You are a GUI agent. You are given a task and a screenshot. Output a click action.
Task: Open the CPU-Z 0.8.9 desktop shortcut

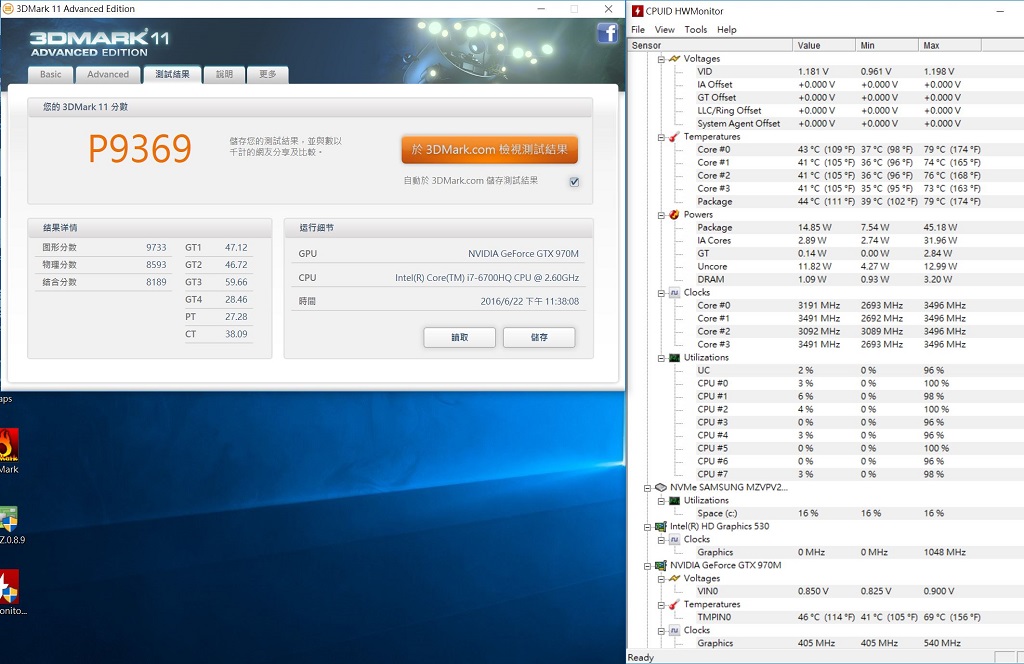pyautogui.click(x=8, y=519)
